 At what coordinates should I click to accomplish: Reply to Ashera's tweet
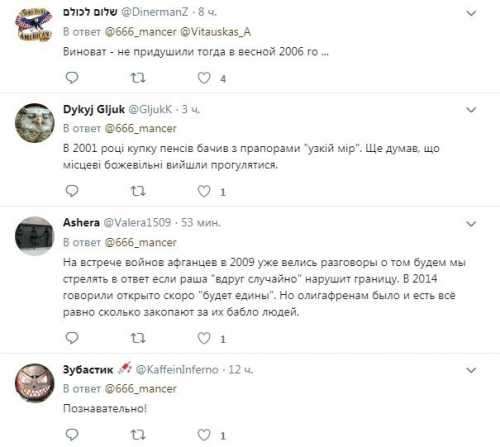[x=72, y=338]
